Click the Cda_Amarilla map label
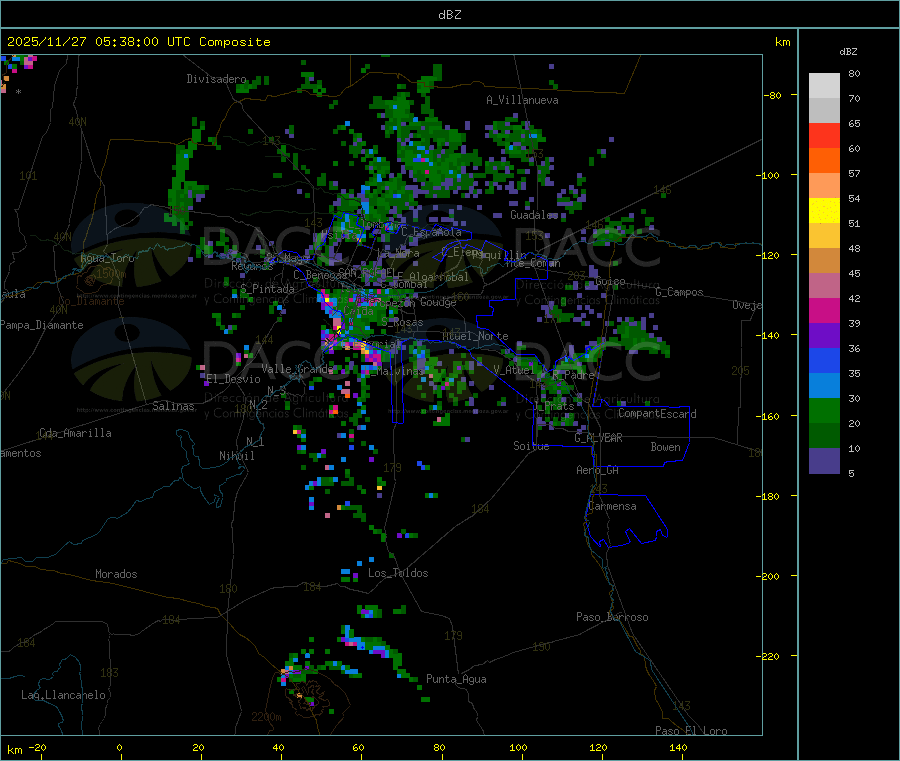The height and width of the screenshot is (761, 900). (x=75, y=433)
